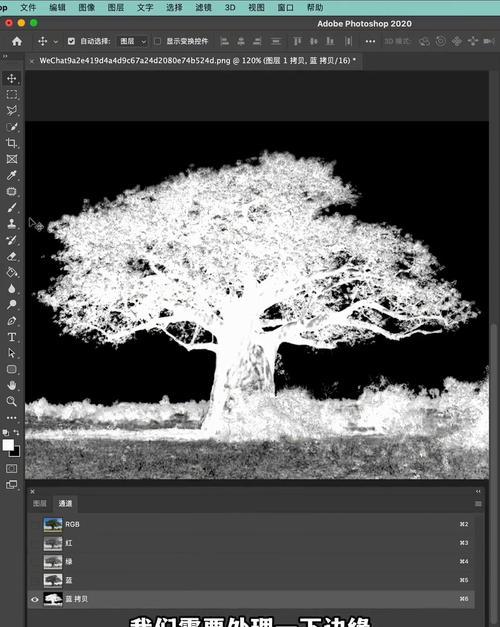Select the Eraser tool
Image resolution: width=500 pixels, height=627 pixels.
[x=12, y=256]
